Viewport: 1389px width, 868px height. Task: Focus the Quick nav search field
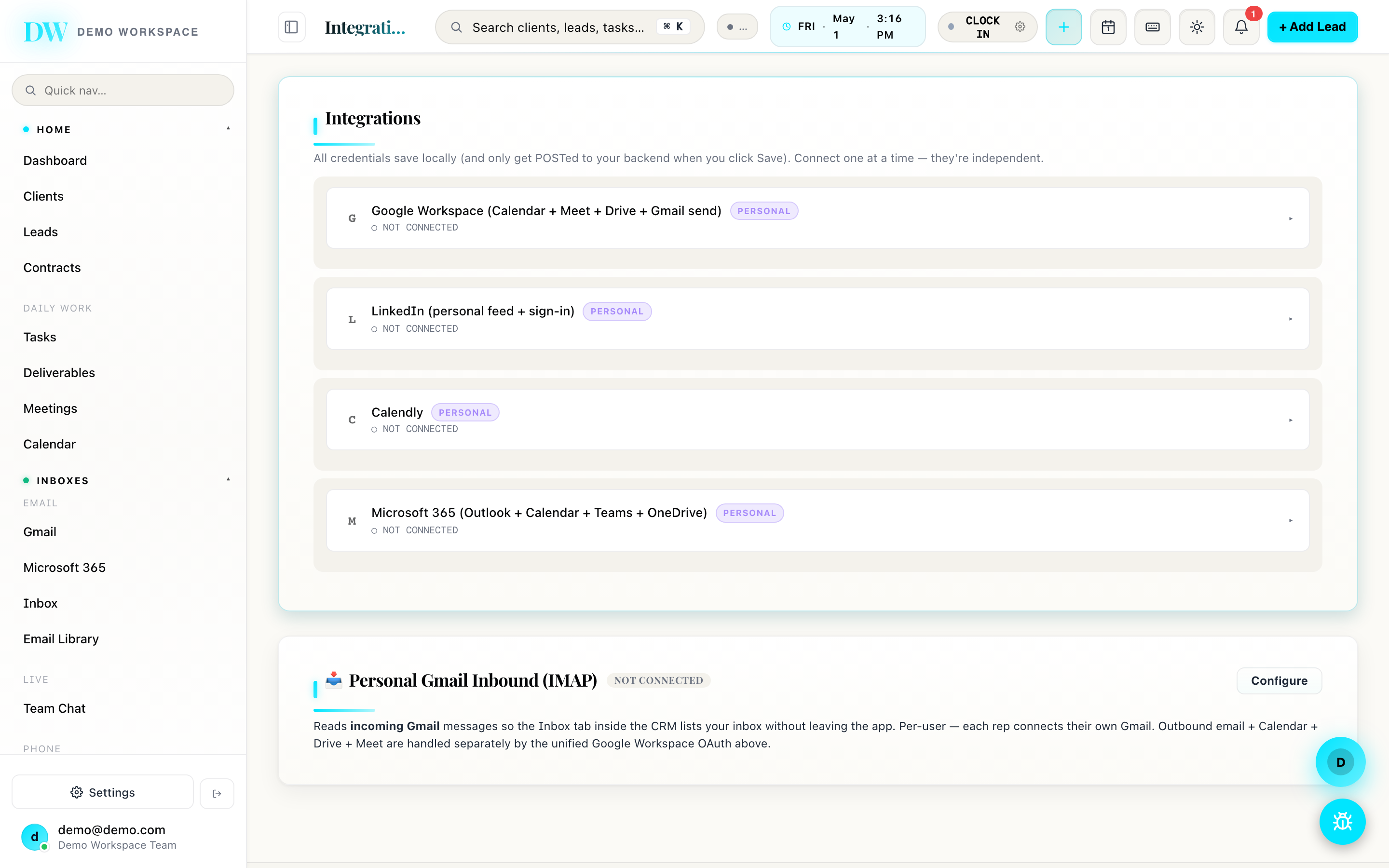click(123, 90)
